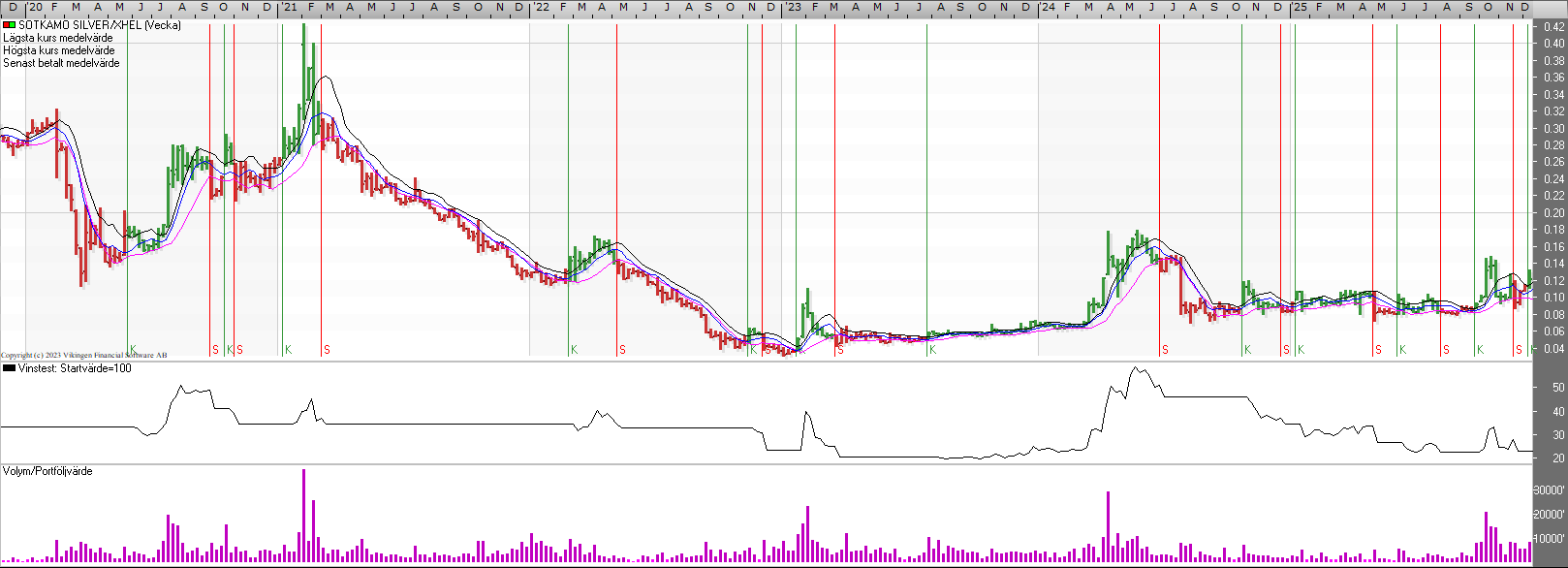Open the Vikingen Financial Software copyright text

(x=83, y=356)
